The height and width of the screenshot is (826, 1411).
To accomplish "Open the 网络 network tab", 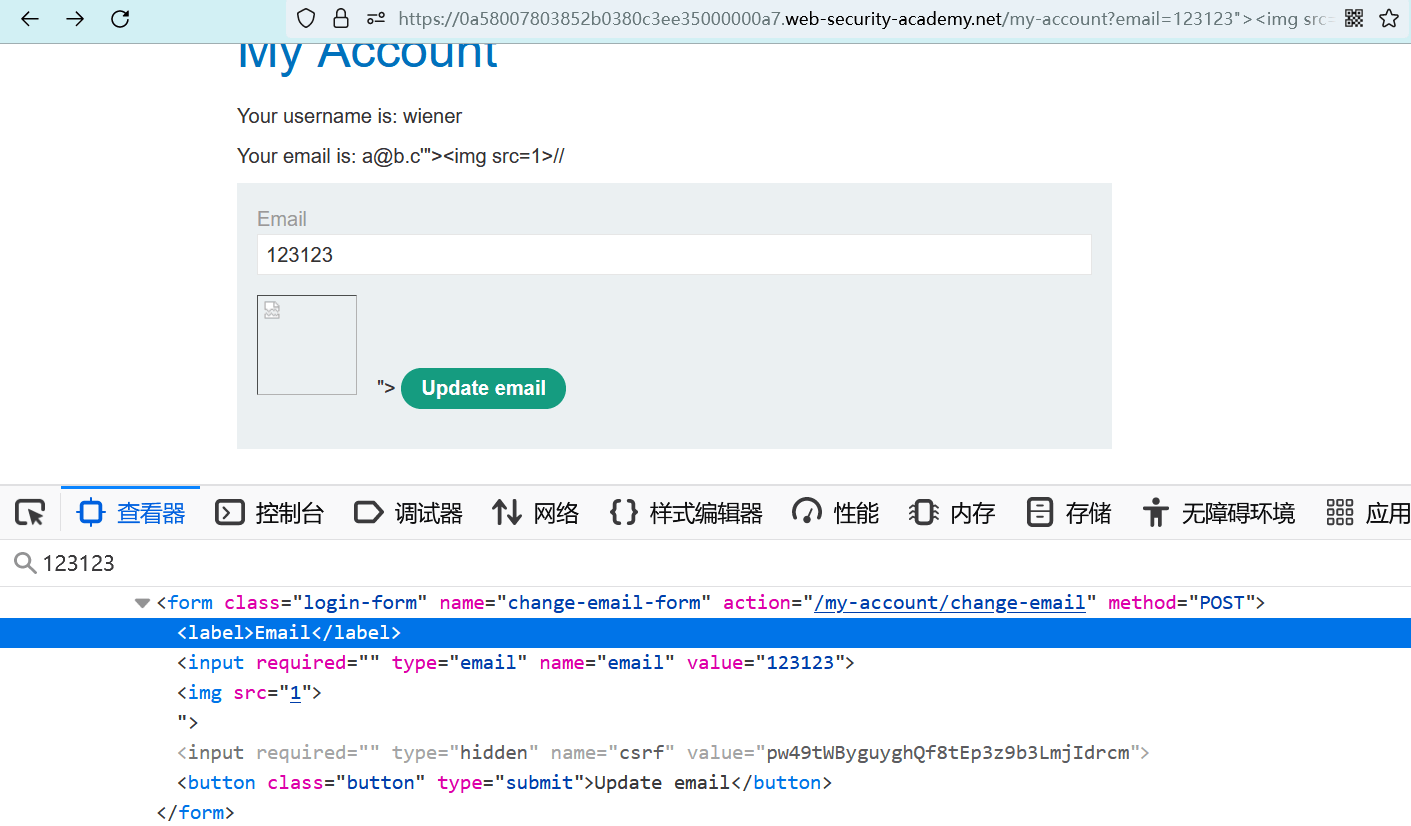I will [536, 513].
